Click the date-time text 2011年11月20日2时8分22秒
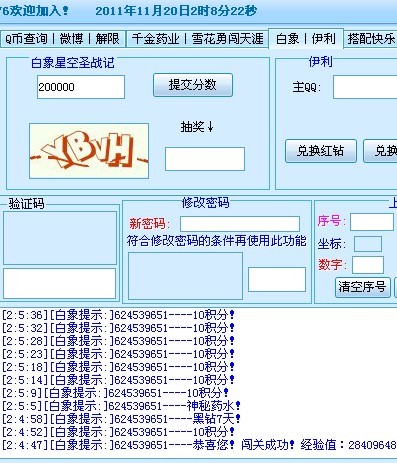 pyautogui.click(x=176, y=11)
